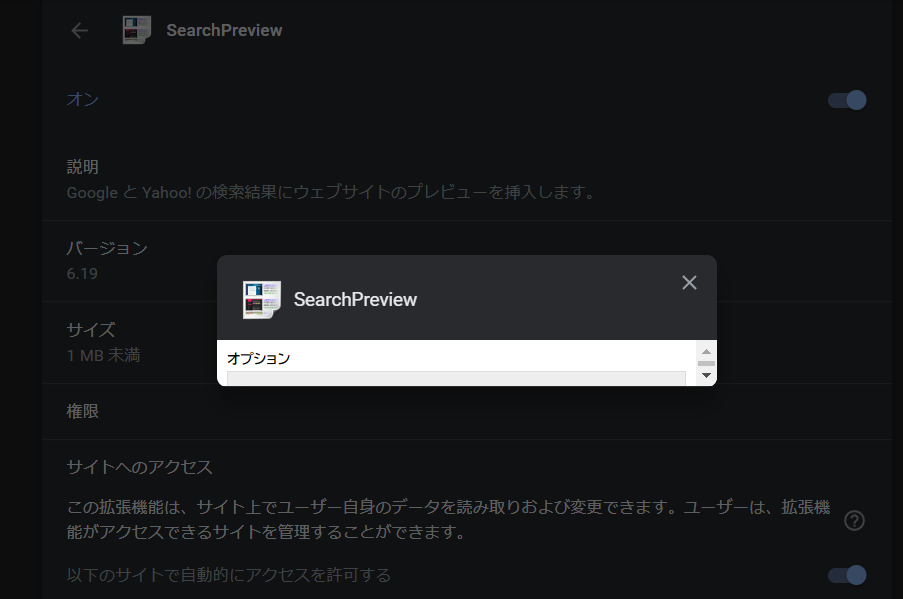
Task: Click the 1 MB 未満 size value
Action: click(x=104, y=355)
